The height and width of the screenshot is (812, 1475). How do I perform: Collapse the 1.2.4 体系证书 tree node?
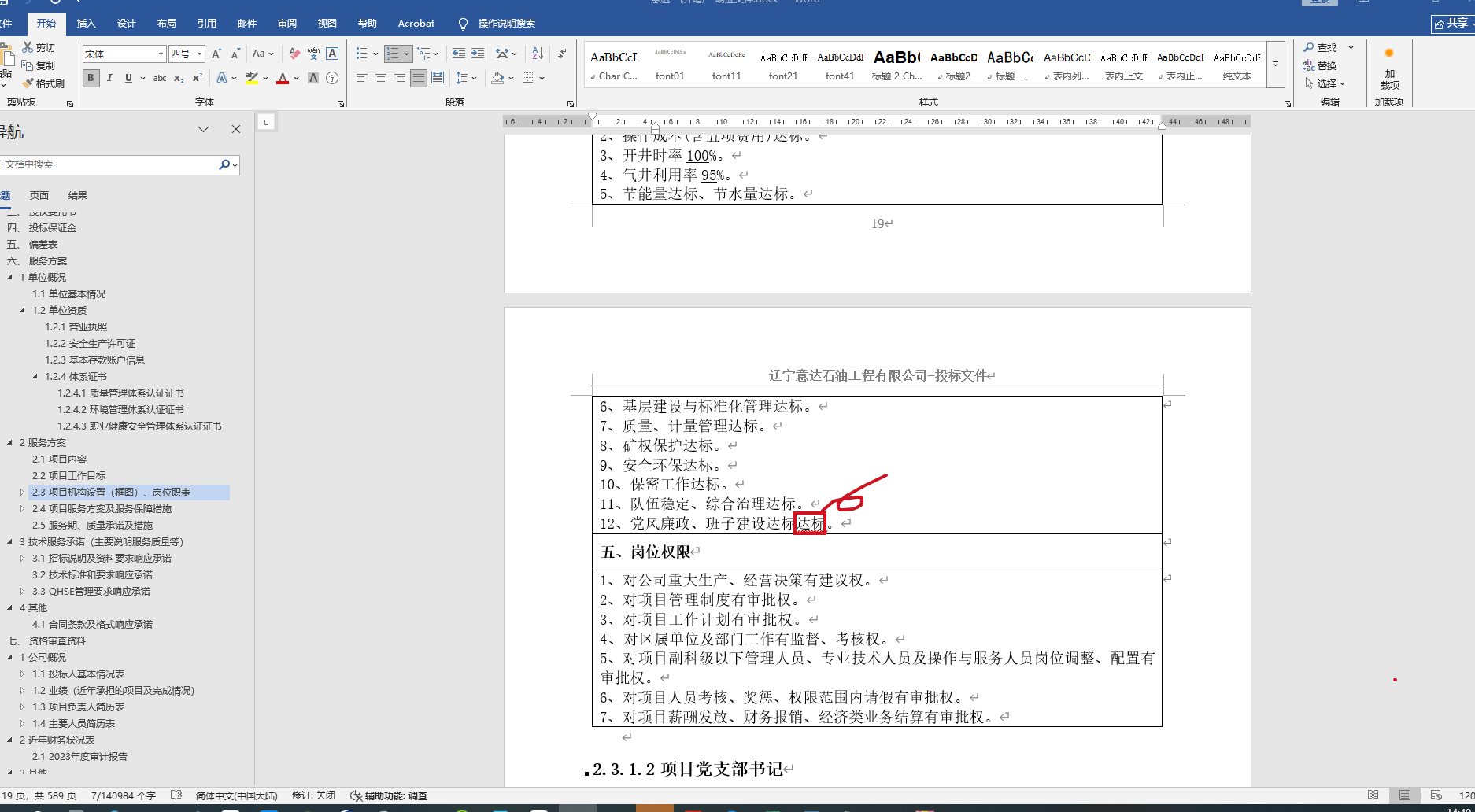point(35,377)
